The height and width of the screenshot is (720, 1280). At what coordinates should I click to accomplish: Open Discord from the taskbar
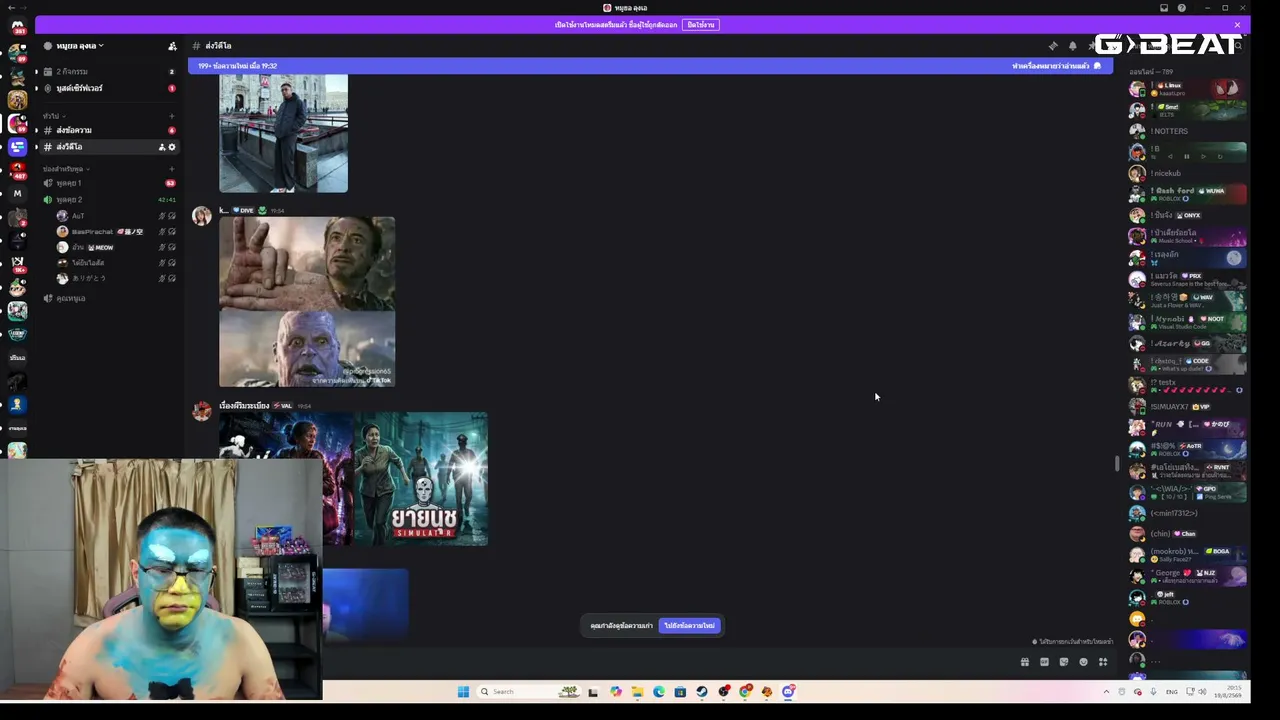pos(788,692)
